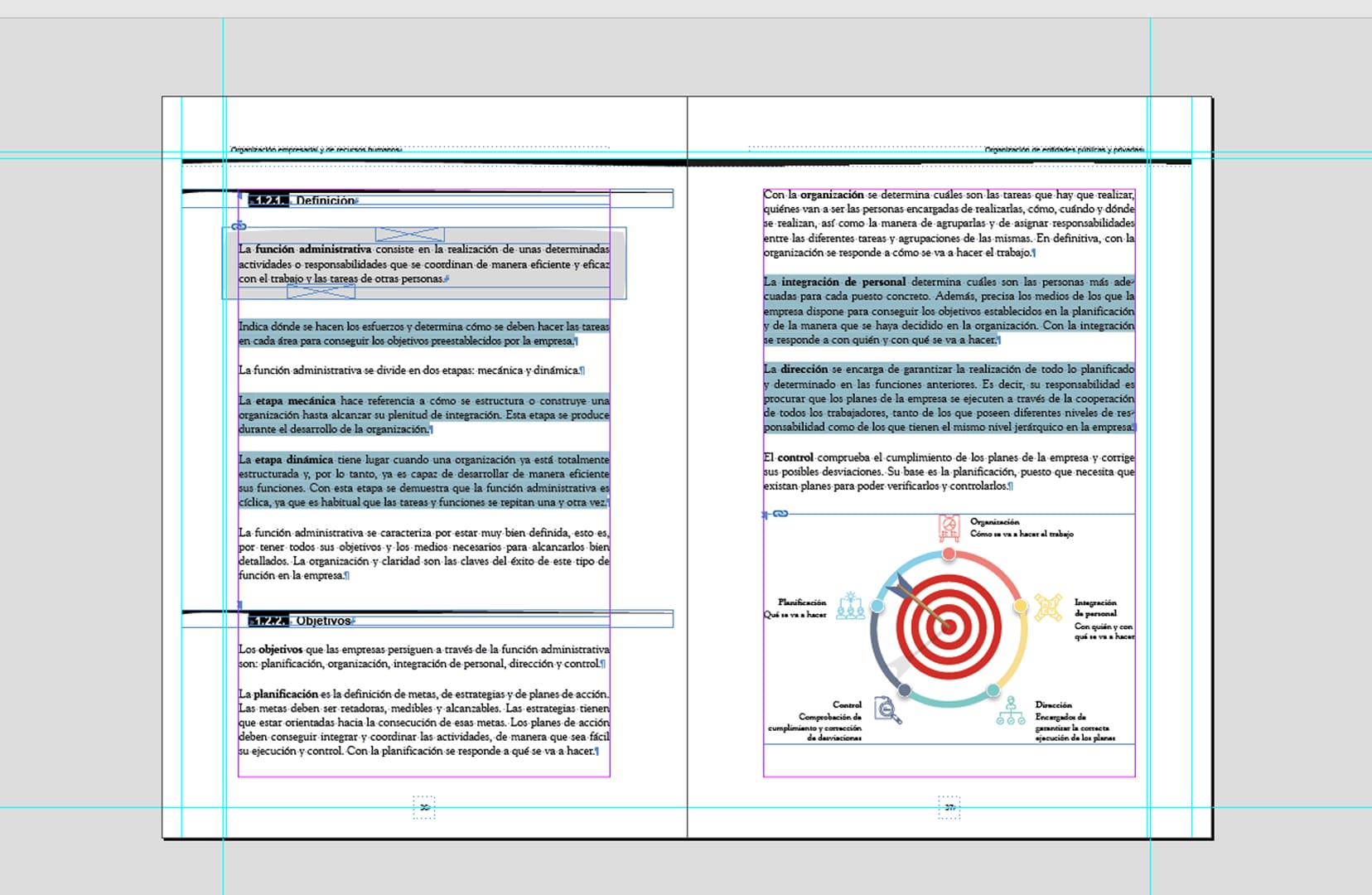Click the red bullseye center of the target

(x=949, y=626)
